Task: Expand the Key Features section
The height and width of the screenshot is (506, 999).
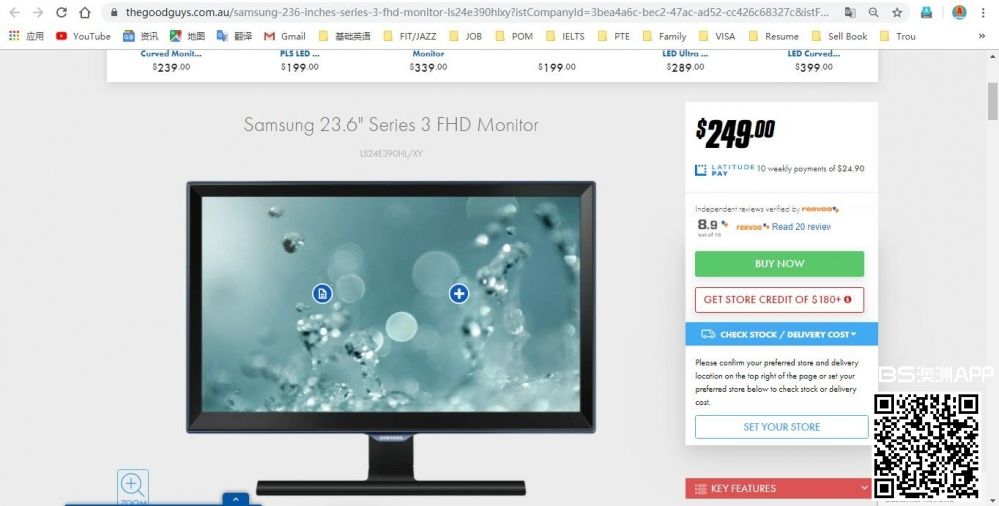Action: click(779, 488)
